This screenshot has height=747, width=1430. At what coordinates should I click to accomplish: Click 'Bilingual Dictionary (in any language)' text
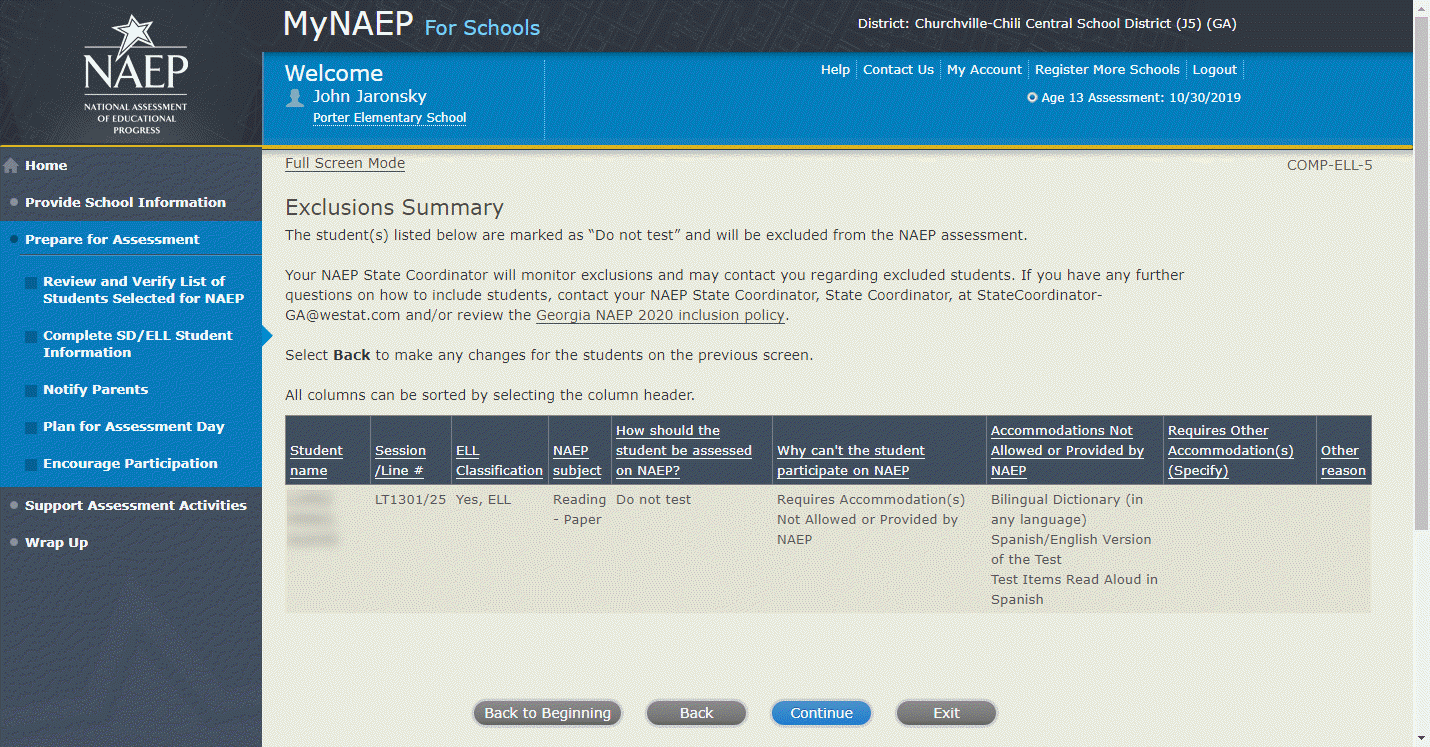pyautogui.click(x=1067, y=509)
